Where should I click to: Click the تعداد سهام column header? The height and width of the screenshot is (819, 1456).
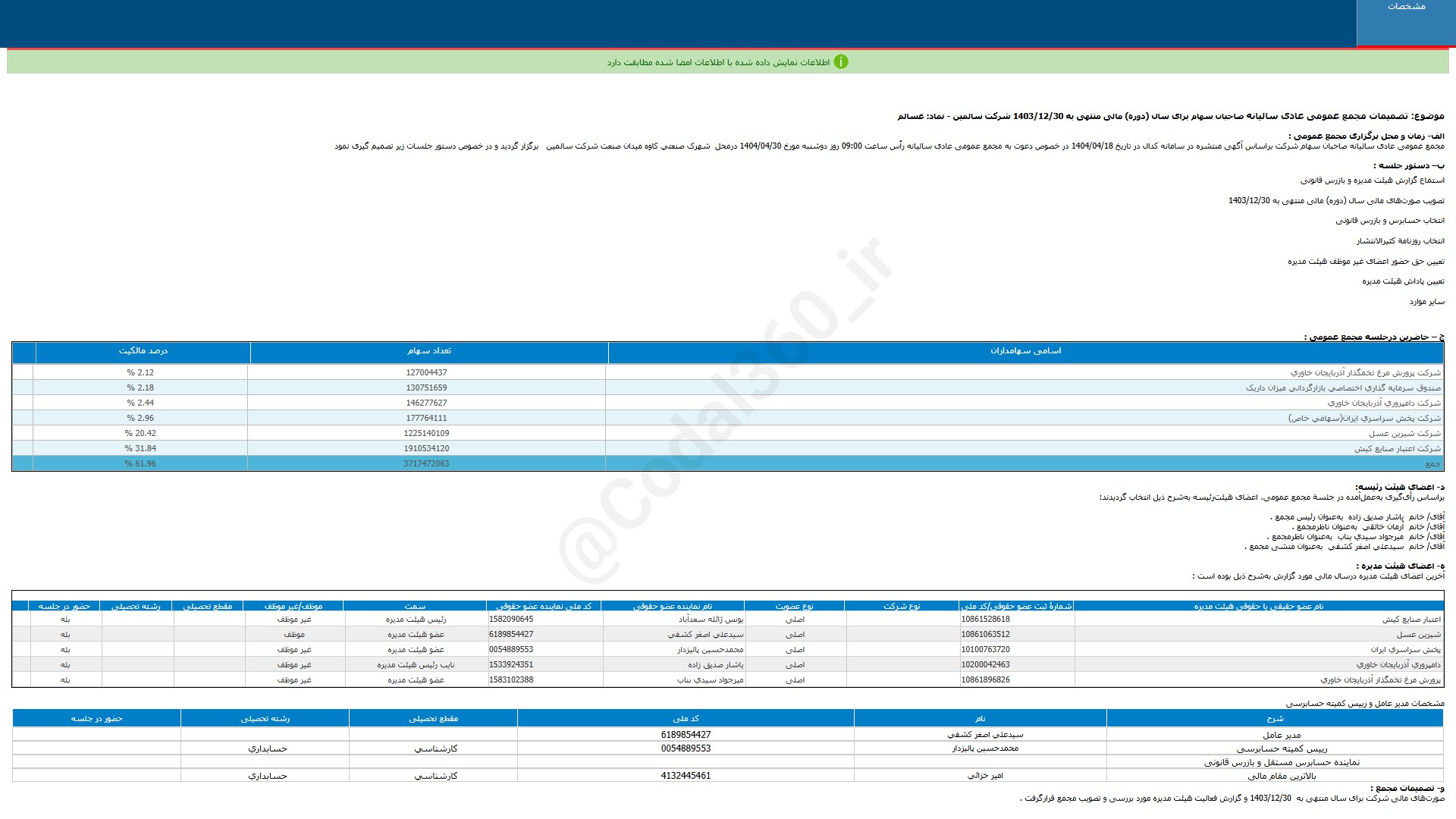pyautogui.click(x=429, y=351)
